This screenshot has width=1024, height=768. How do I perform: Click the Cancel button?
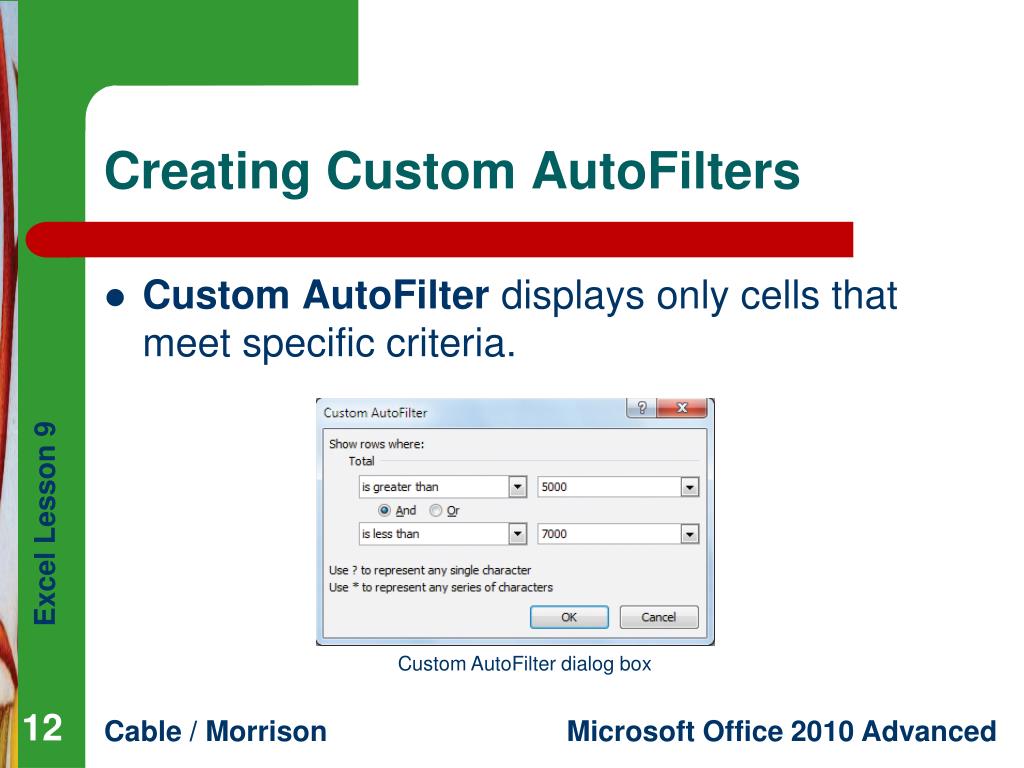pos(658,617)
